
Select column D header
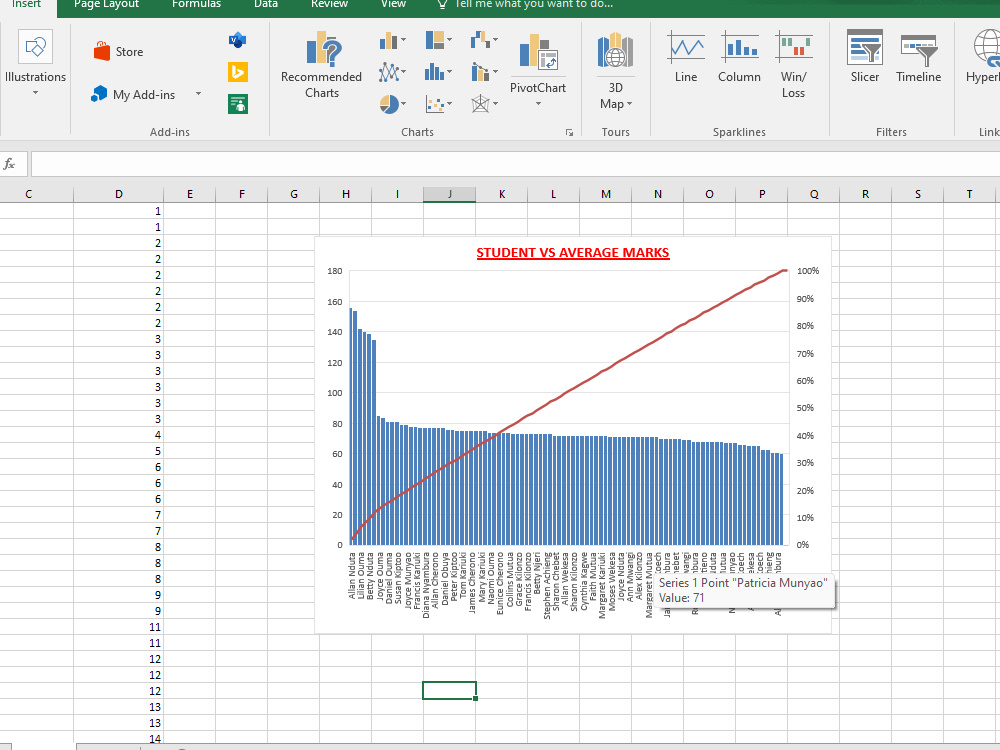pyautogui.click(x=119, y=194)
